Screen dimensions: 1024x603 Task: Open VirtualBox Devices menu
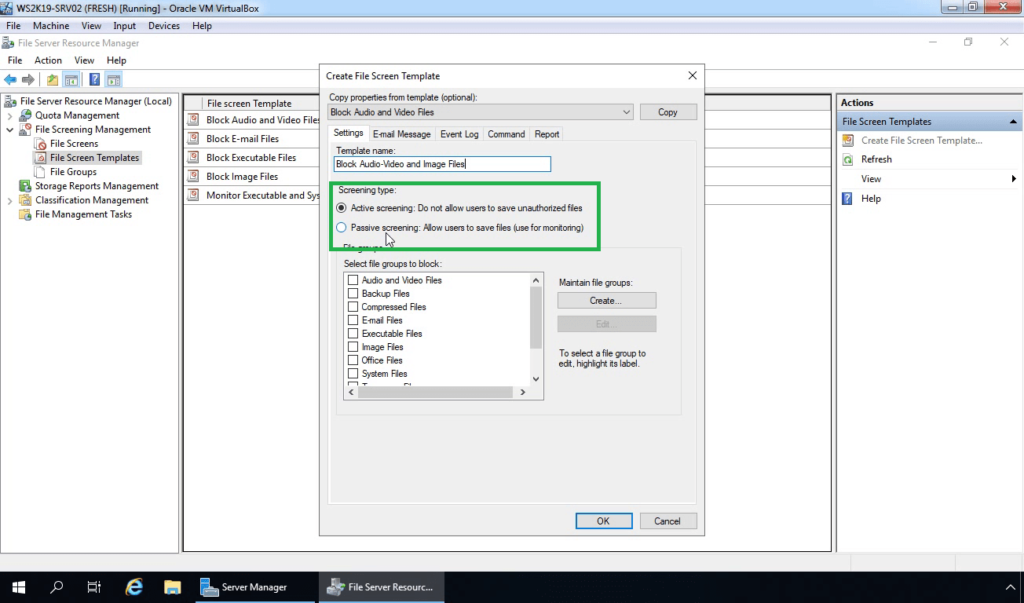(164, 25)
